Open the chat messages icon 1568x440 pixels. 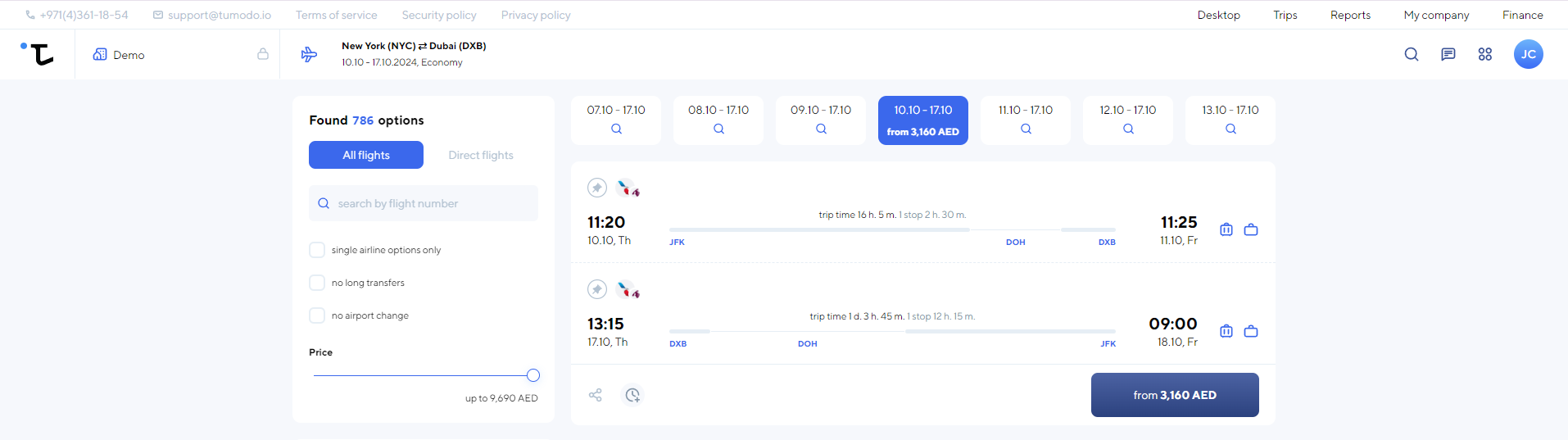pyautogui.click(x=1448, y=54)
